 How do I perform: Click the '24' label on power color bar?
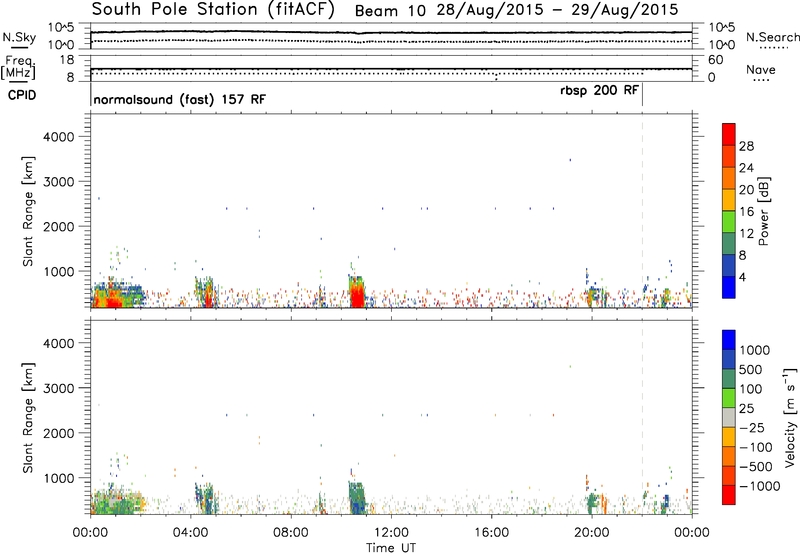(x=746, y=168)
